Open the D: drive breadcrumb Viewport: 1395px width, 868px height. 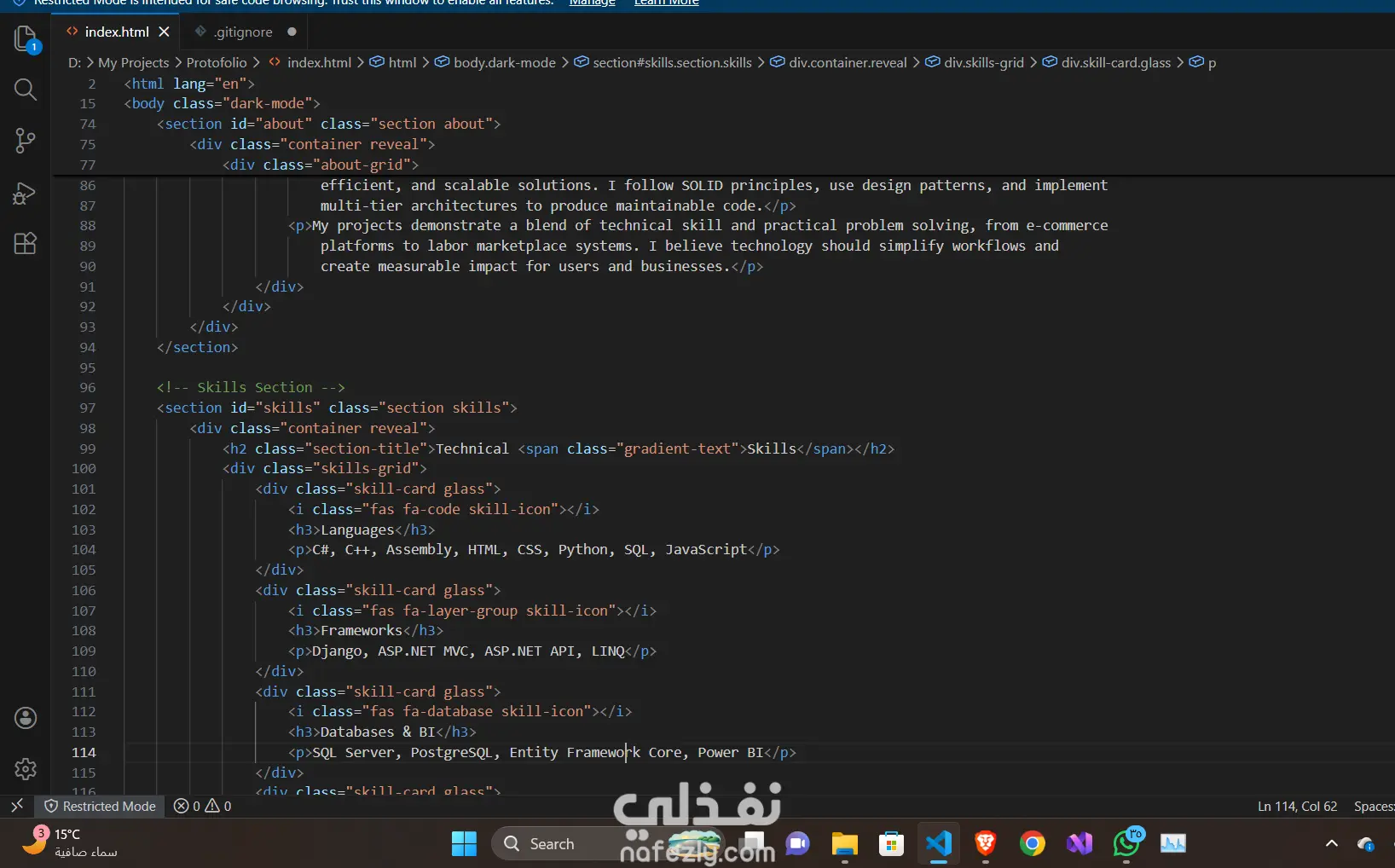74,62
